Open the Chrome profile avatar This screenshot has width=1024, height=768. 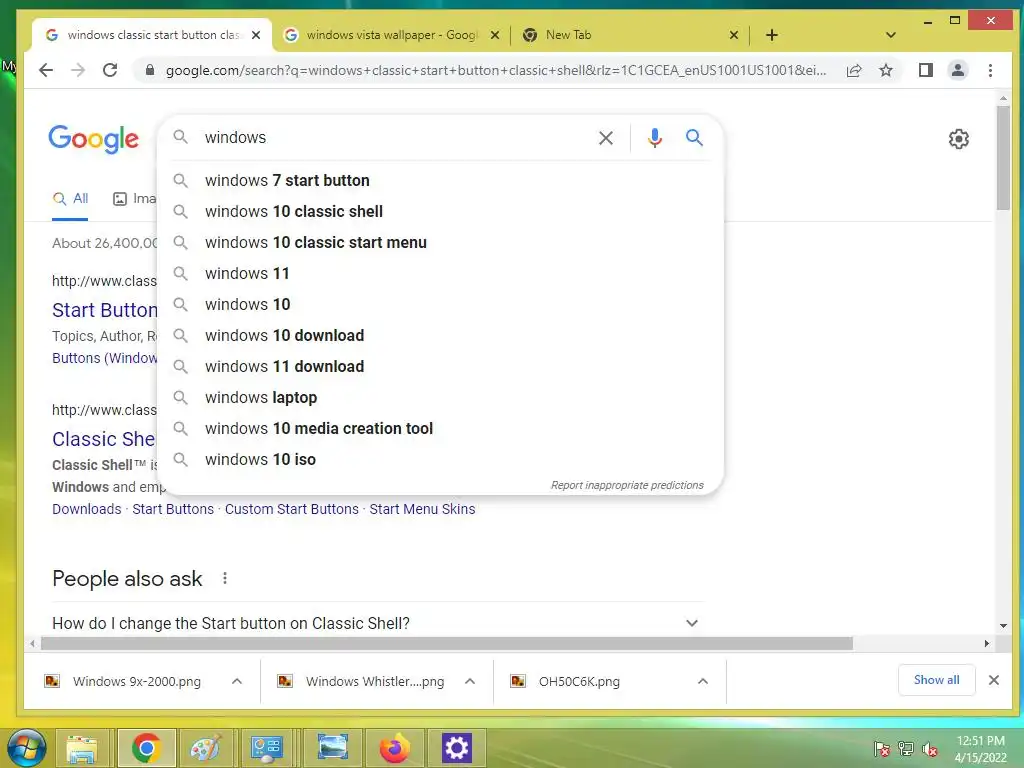pyautogui.click(x=957, y=70)
